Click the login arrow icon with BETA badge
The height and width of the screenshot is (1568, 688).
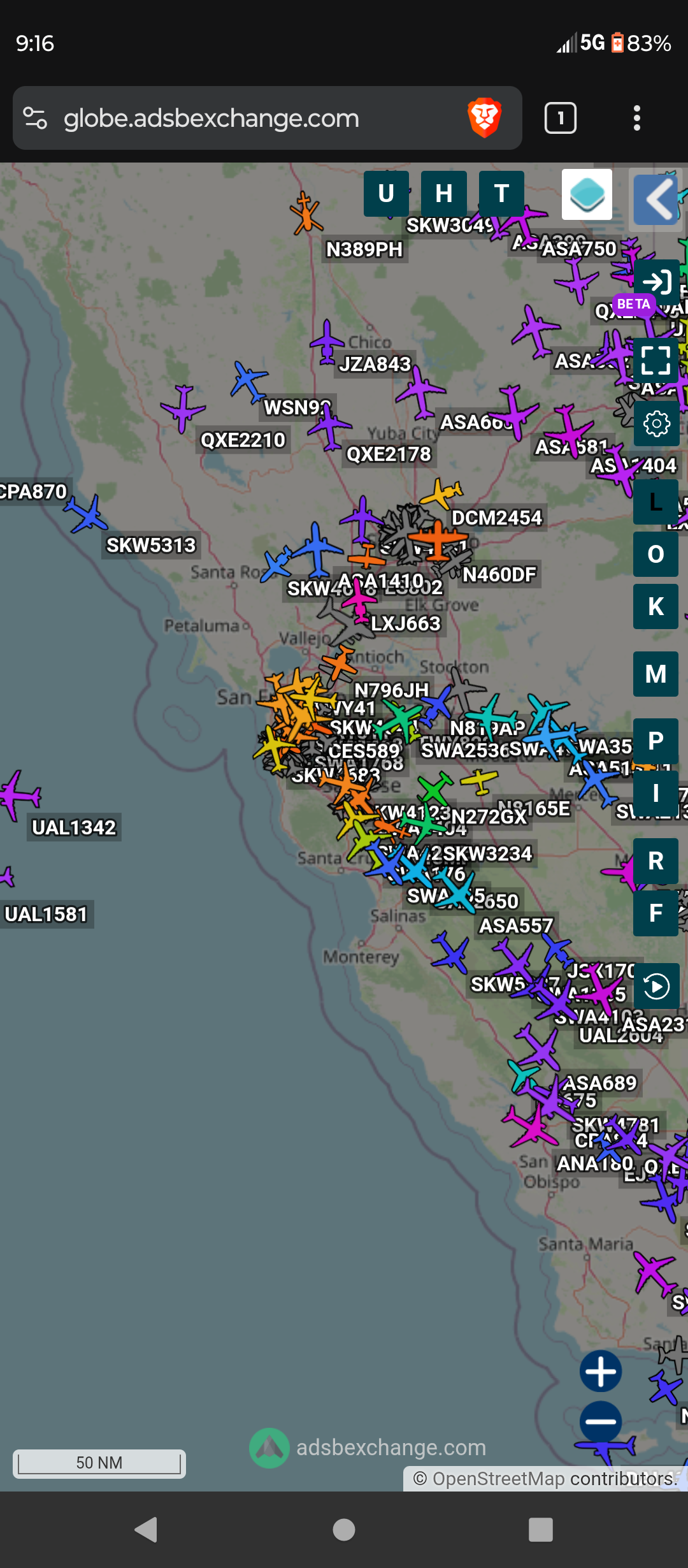(656, 281)
